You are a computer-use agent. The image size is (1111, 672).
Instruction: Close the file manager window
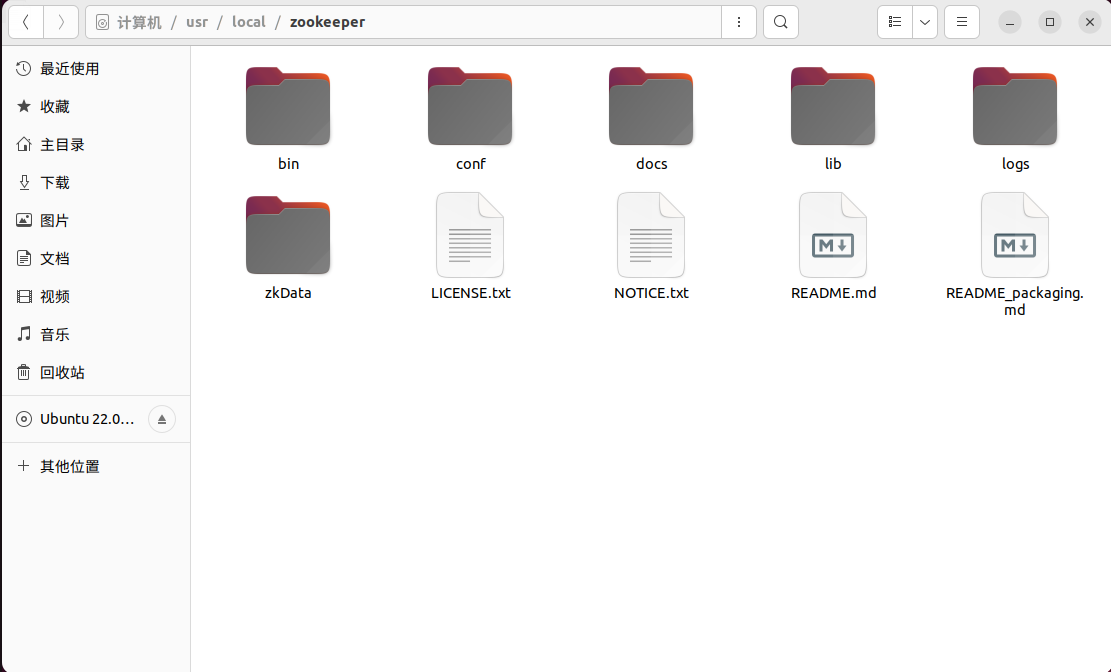click(x=1090, y=22)
